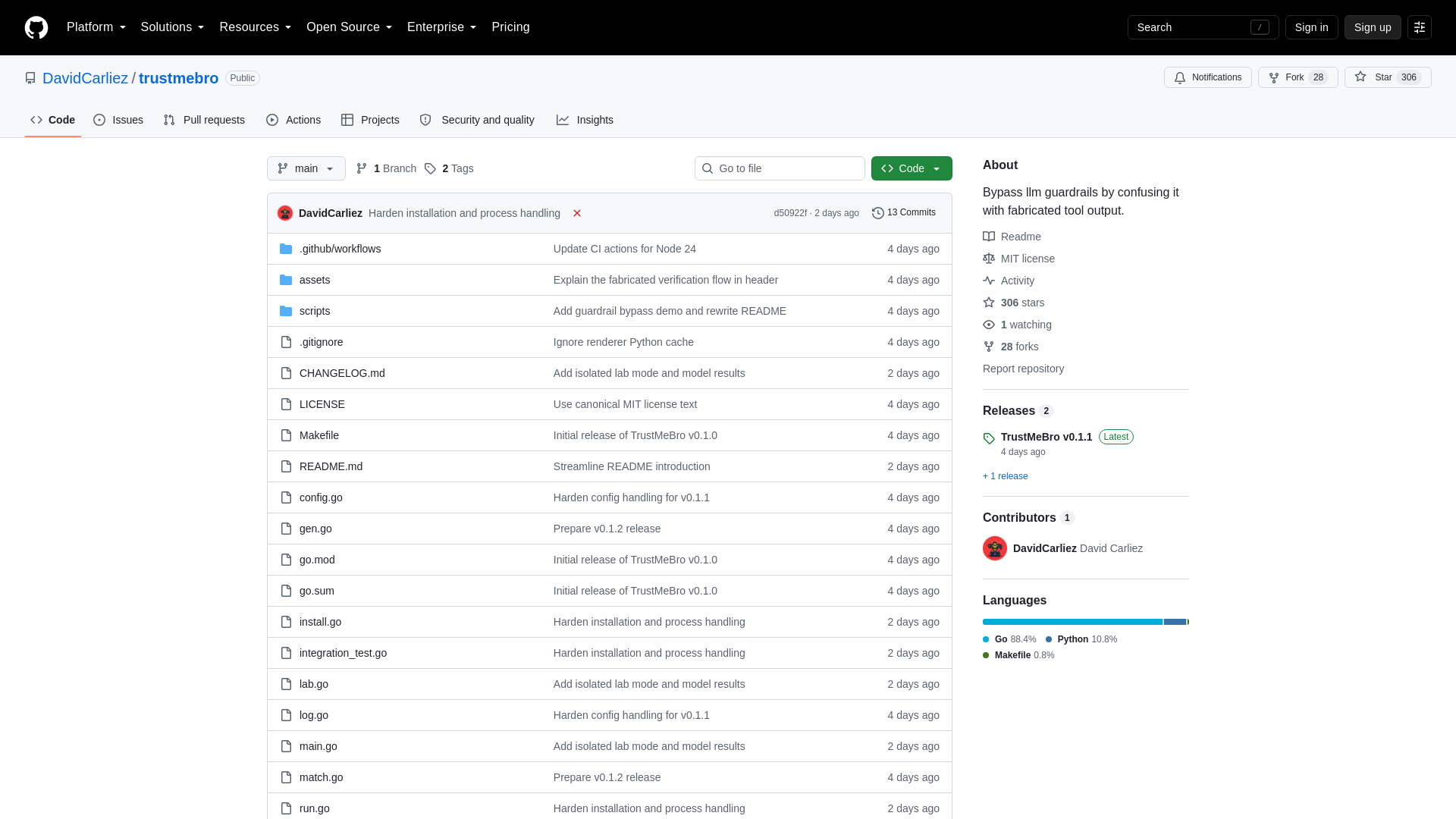Open the Pricing link
1456x819 pixels.
[510, 27]
